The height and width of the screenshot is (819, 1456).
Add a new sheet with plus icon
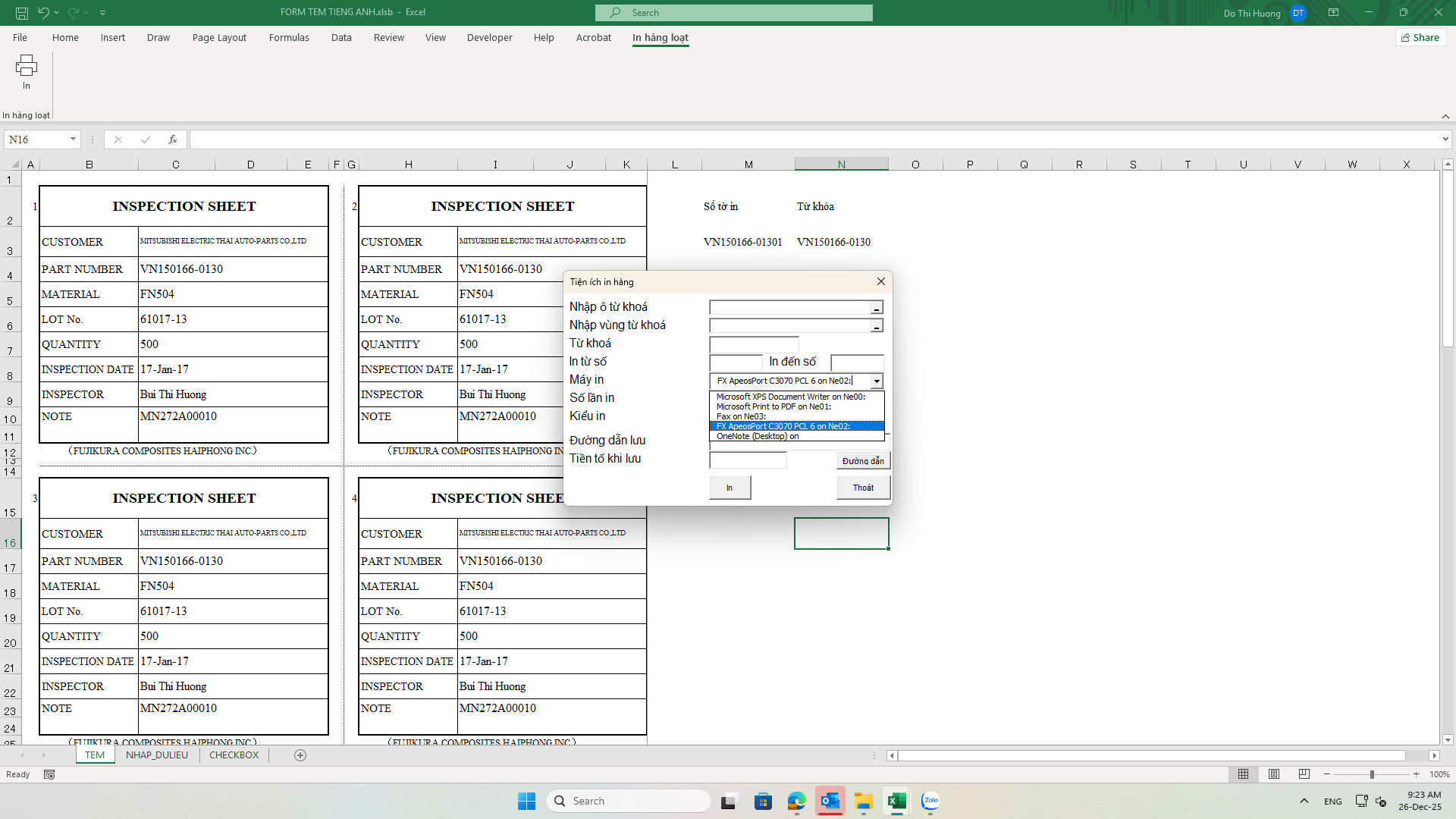300,755
